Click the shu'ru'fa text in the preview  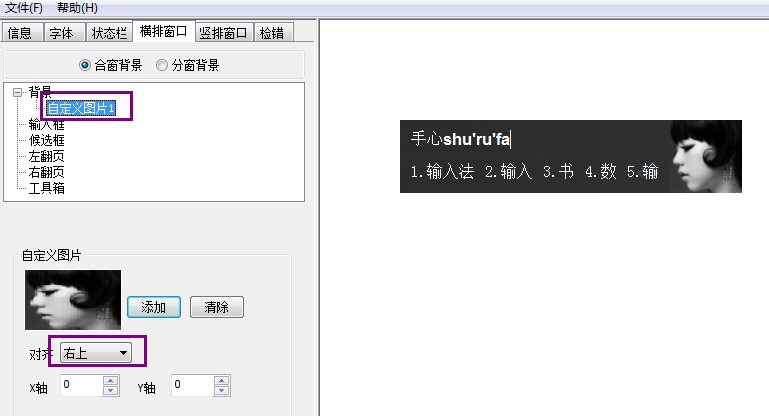476,139
